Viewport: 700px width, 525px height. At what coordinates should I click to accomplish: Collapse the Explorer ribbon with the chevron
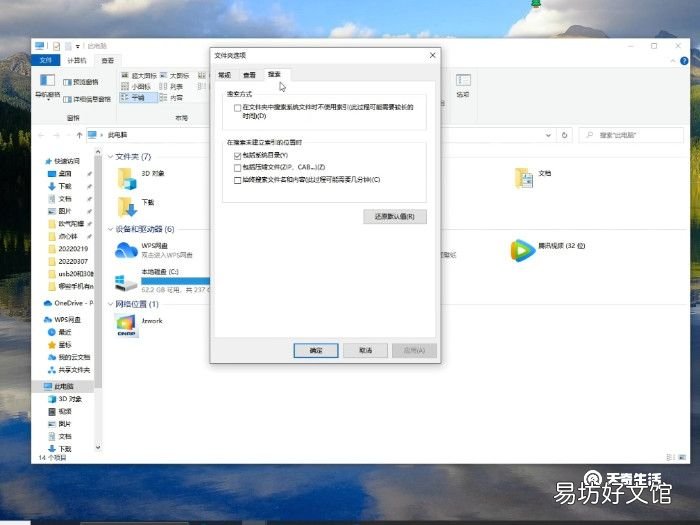click(x=673, y=61)
